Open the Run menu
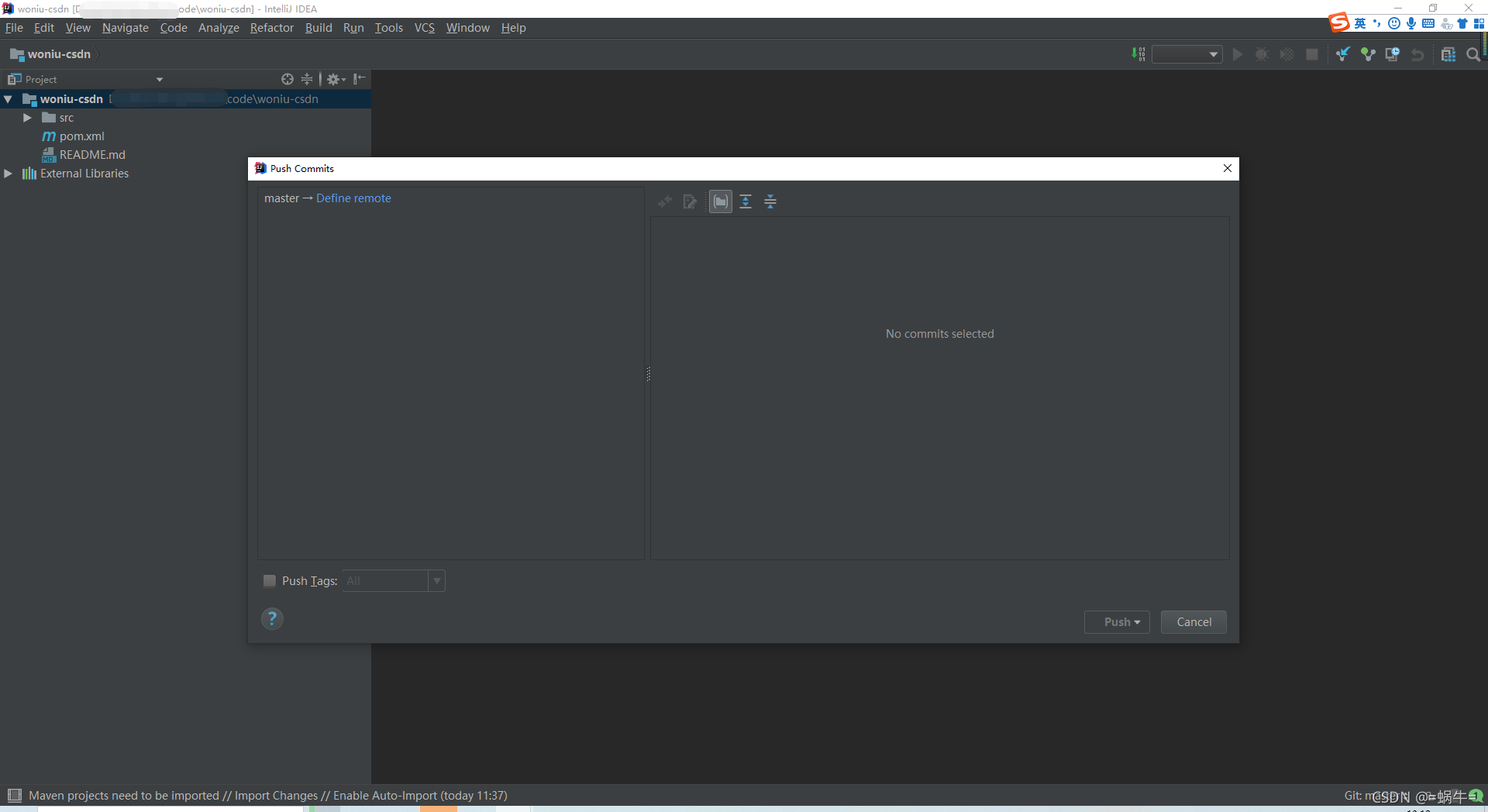This screenshot has width=1488, height=812. (x=353, y=28)
